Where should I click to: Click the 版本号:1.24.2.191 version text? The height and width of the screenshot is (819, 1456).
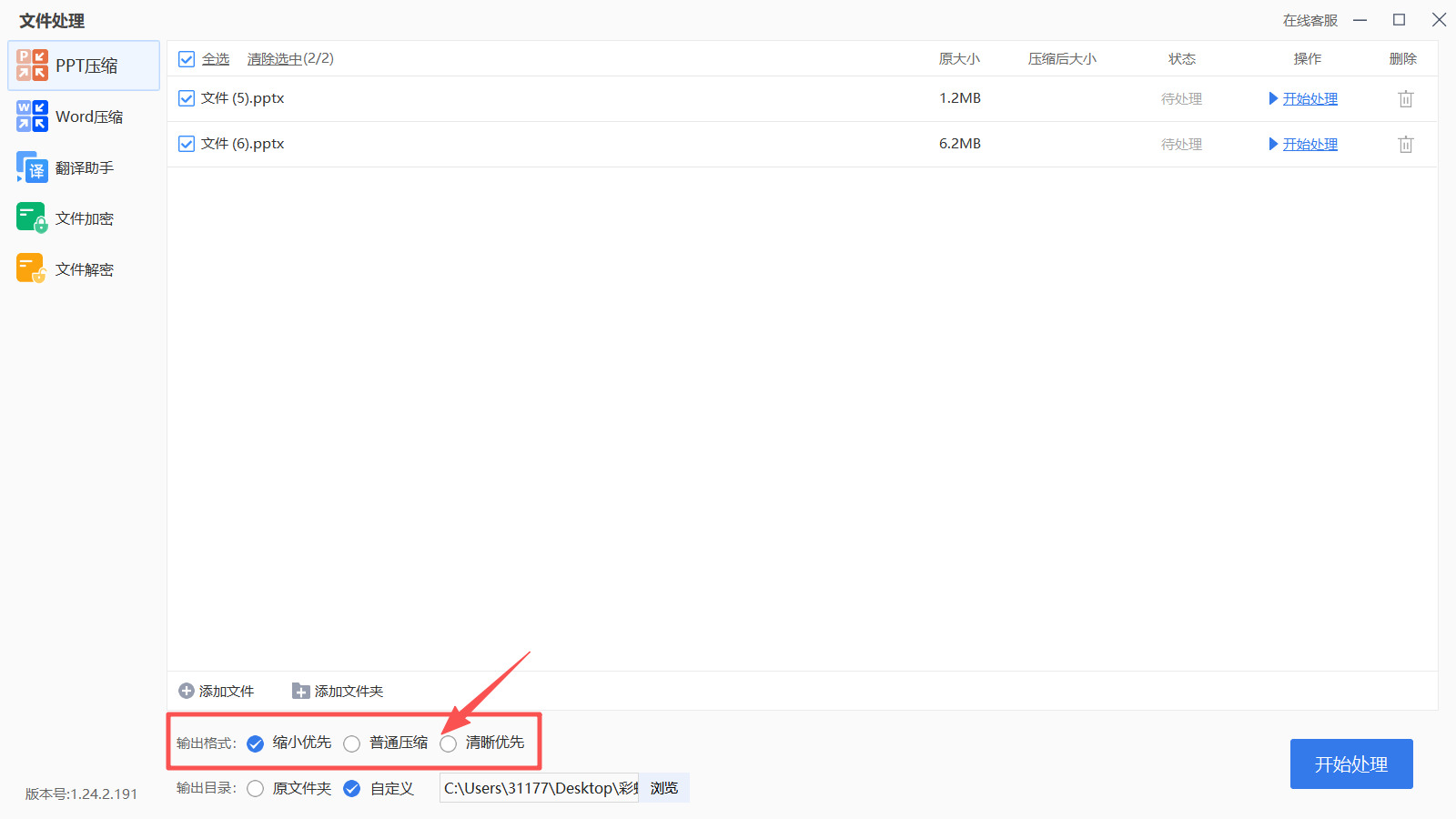coord(82,794)
